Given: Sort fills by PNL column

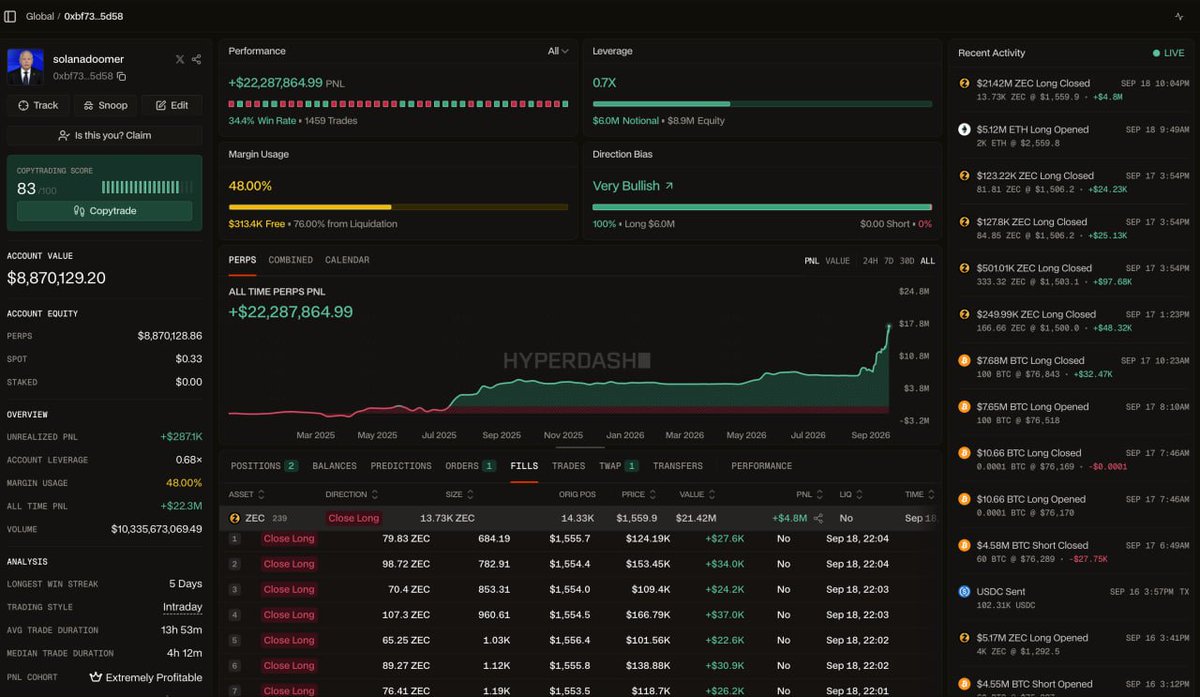Looking at the screenshot, I should (809, 495).
